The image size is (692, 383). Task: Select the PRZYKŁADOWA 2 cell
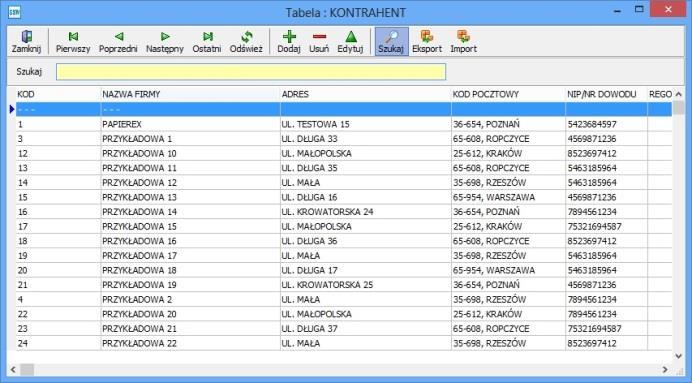pyautogui.click(x=190, y=299)
